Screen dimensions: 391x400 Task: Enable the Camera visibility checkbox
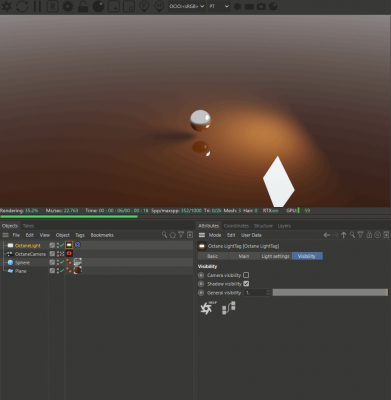coord(246,275)
